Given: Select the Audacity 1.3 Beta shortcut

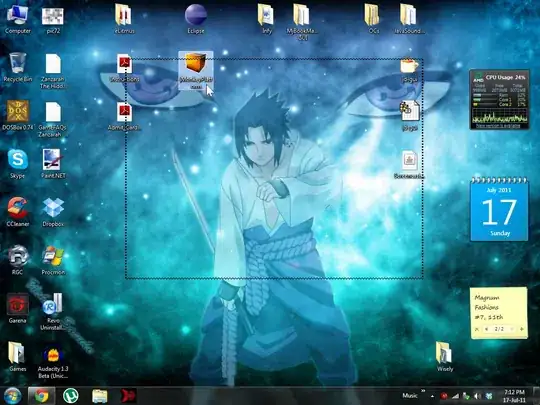Looking at the screenshot, I should [53, 363].
